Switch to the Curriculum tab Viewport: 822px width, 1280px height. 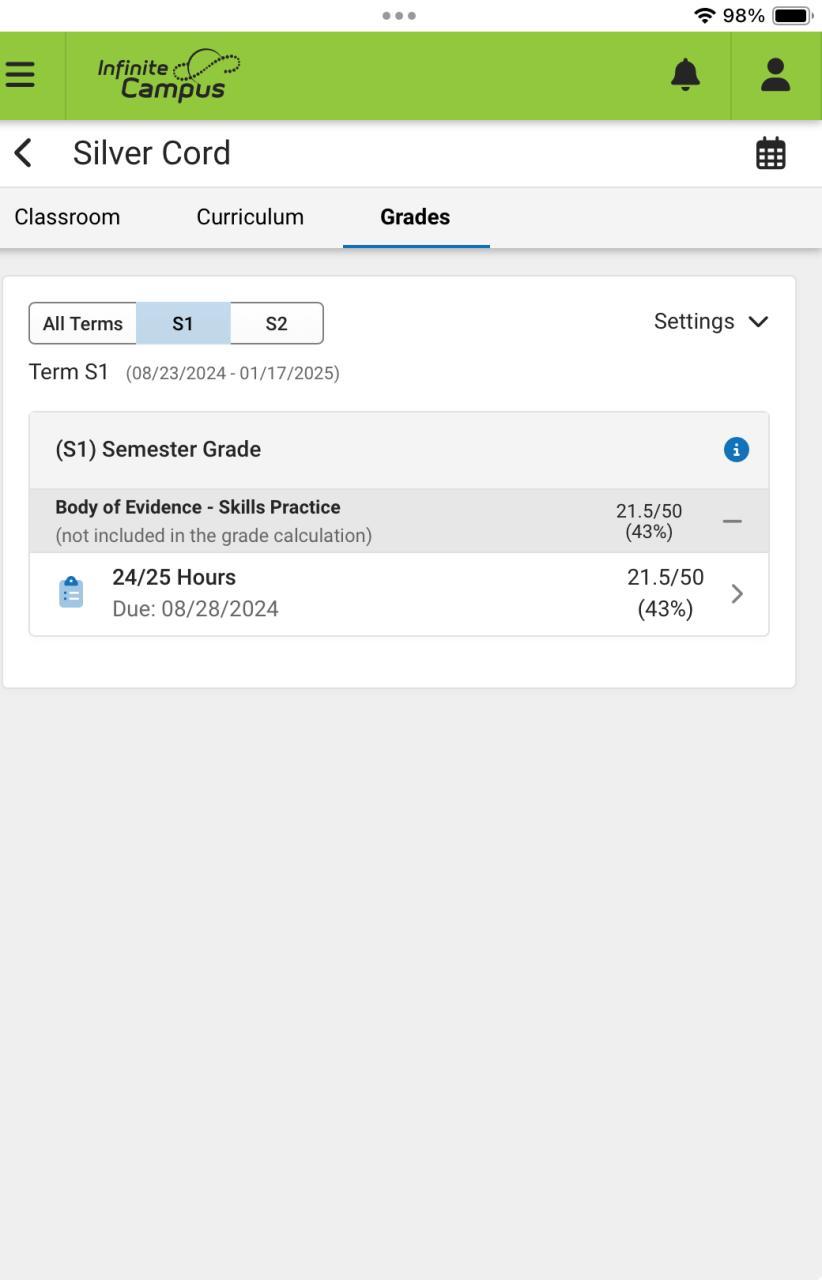[250, 217]
